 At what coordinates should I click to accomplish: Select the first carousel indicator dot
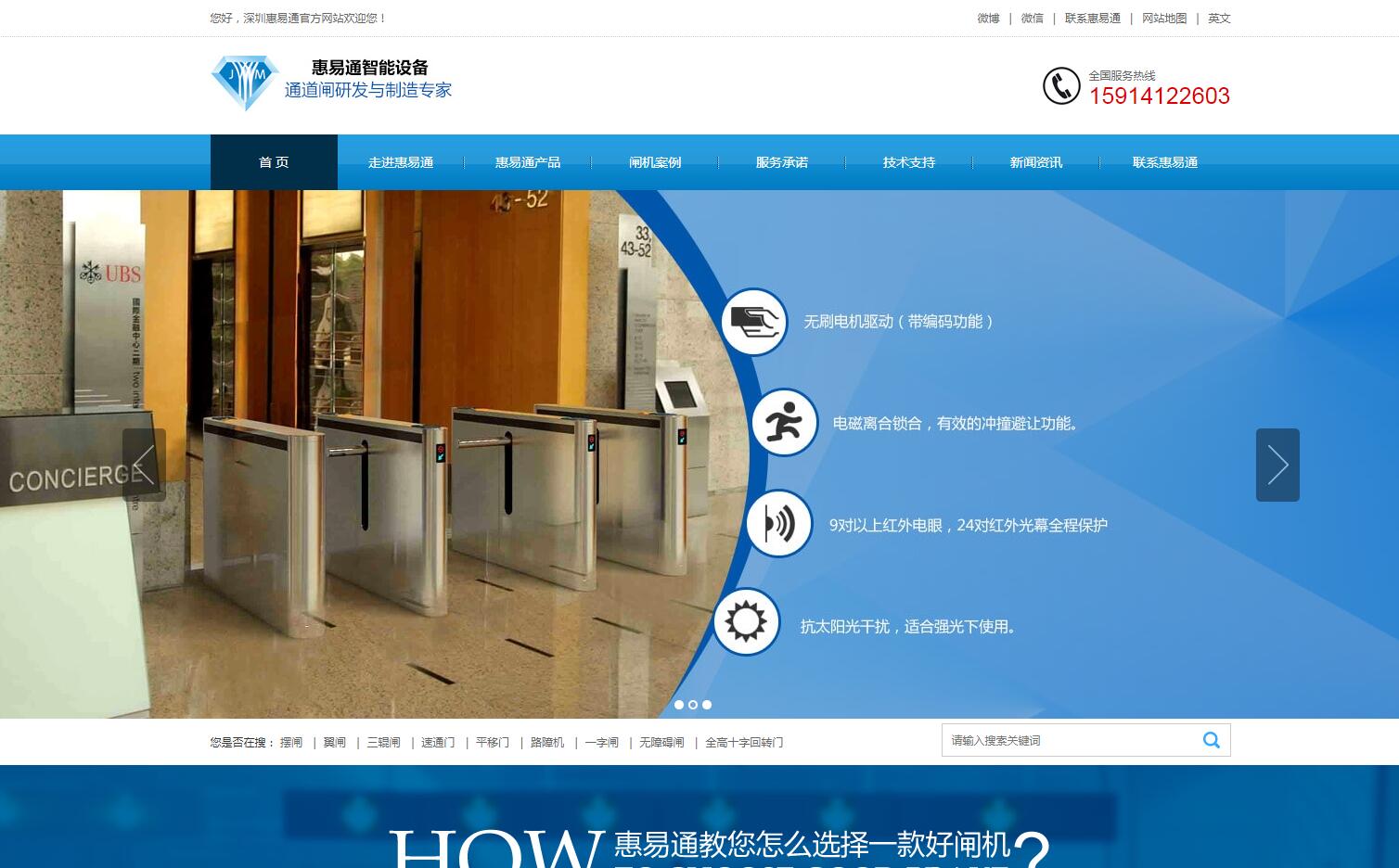click(x=679, y=705)
